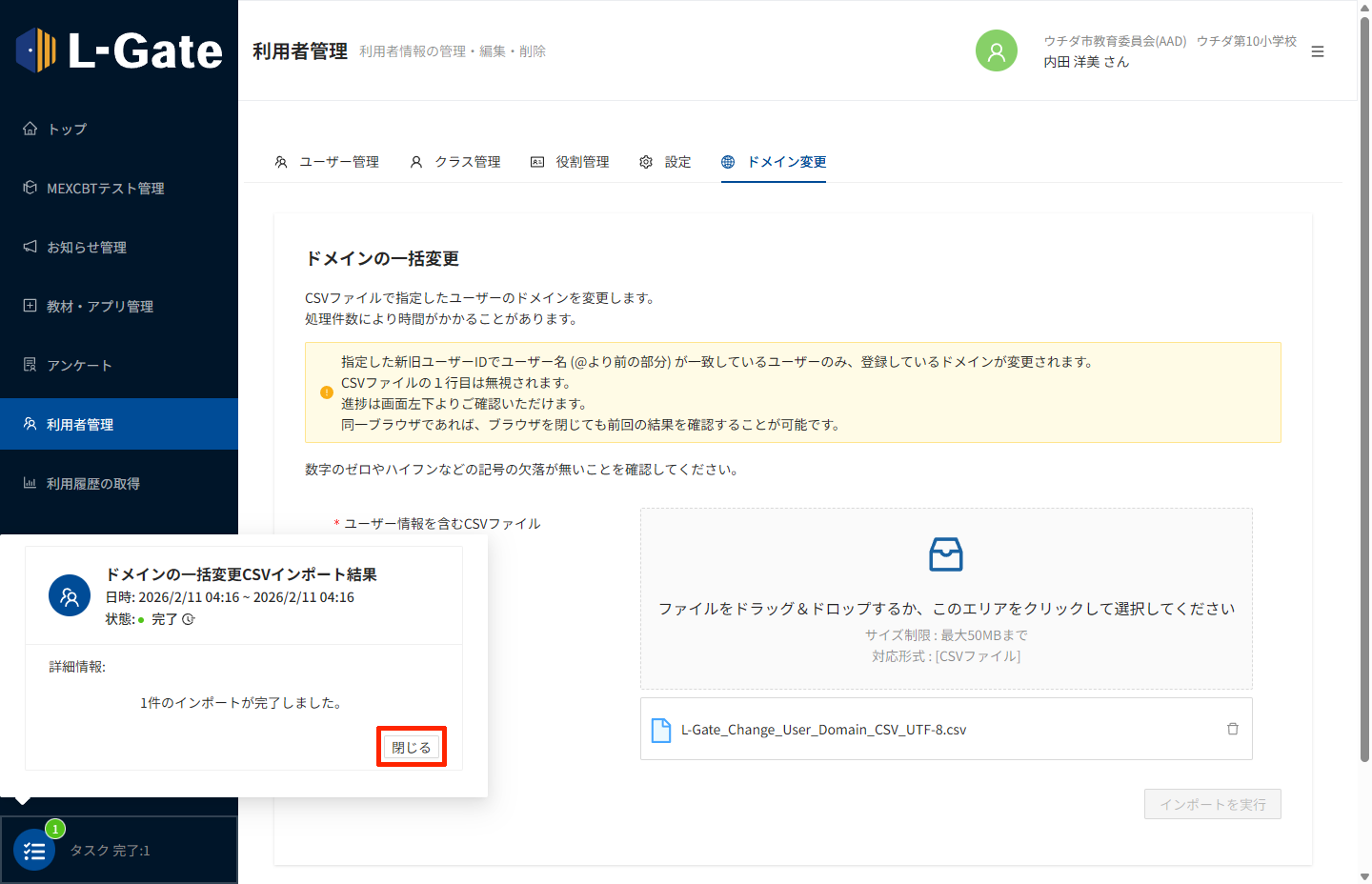Open アンケート in sidebar
This screenshot has height=884, width=1372.
click(79, 366)
